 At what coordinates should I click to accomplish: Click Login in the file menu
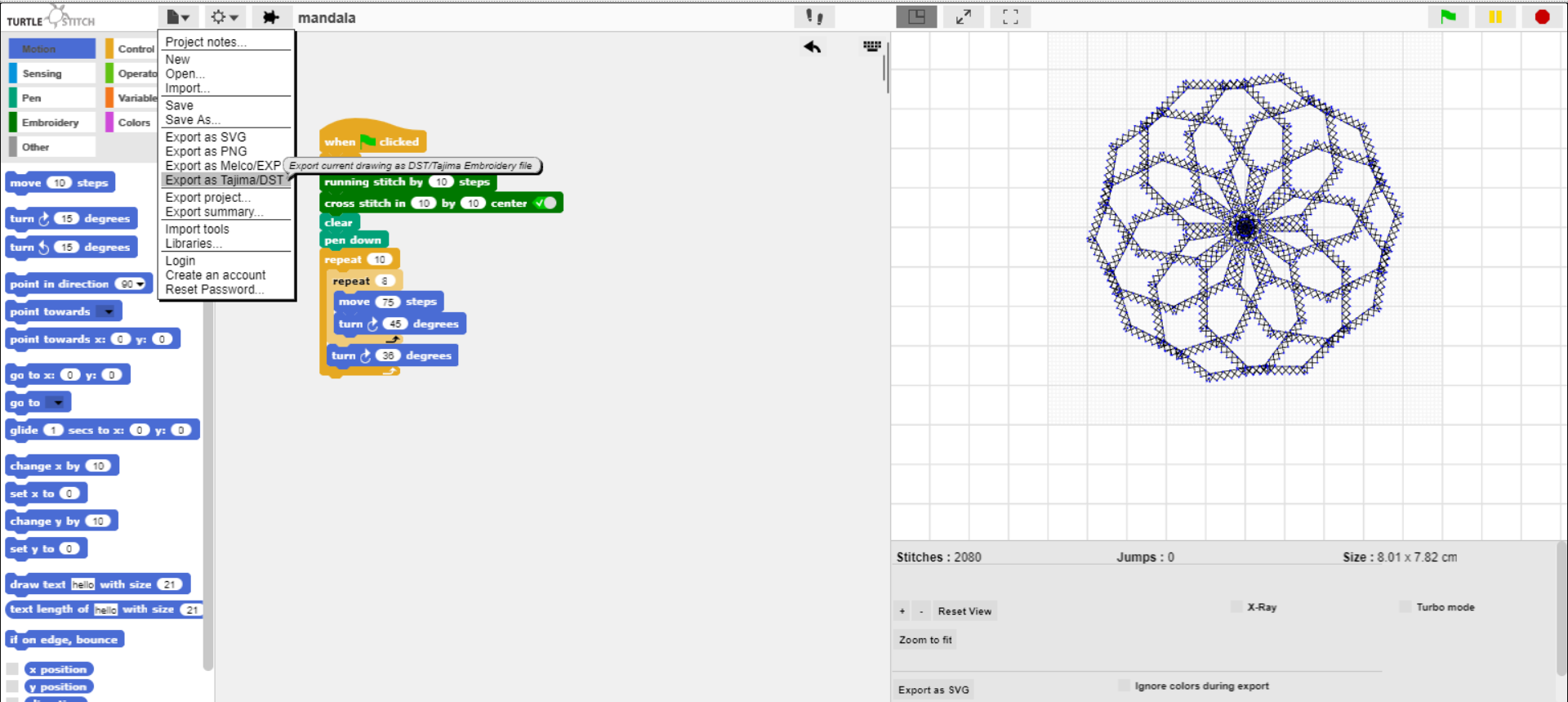tap(180, 261)
